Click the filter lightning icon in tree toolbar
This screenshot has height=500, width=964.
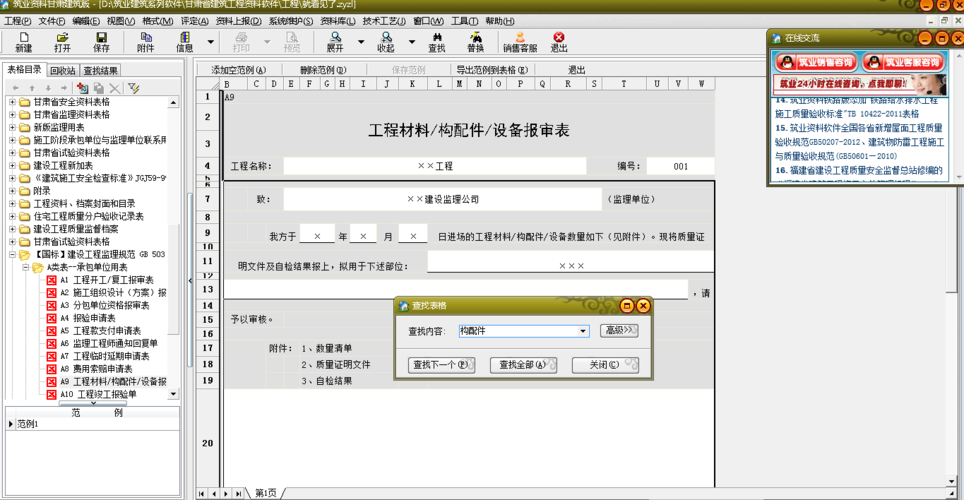coord(133,89)
